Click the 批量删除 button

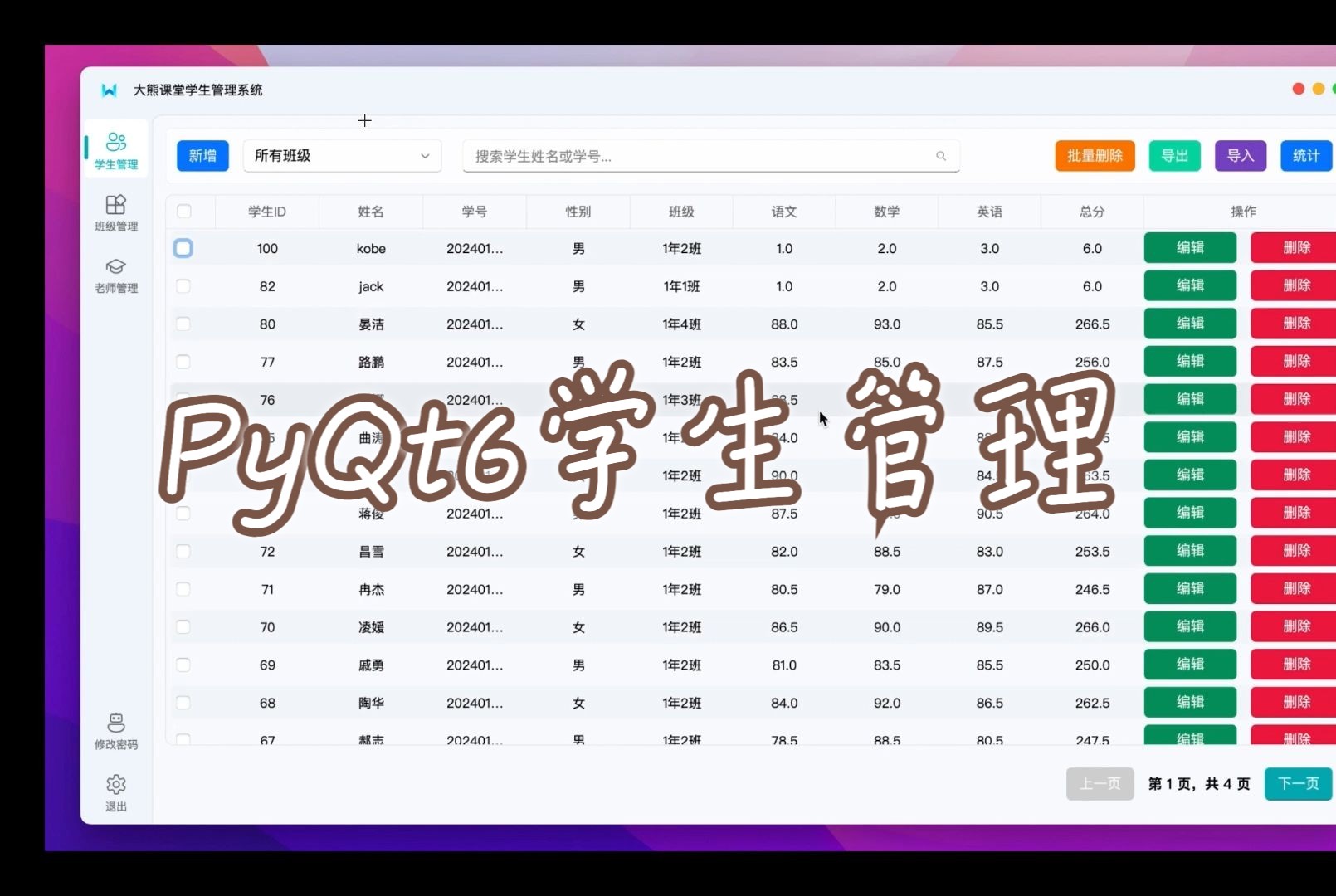click(x=1095, y=156)
